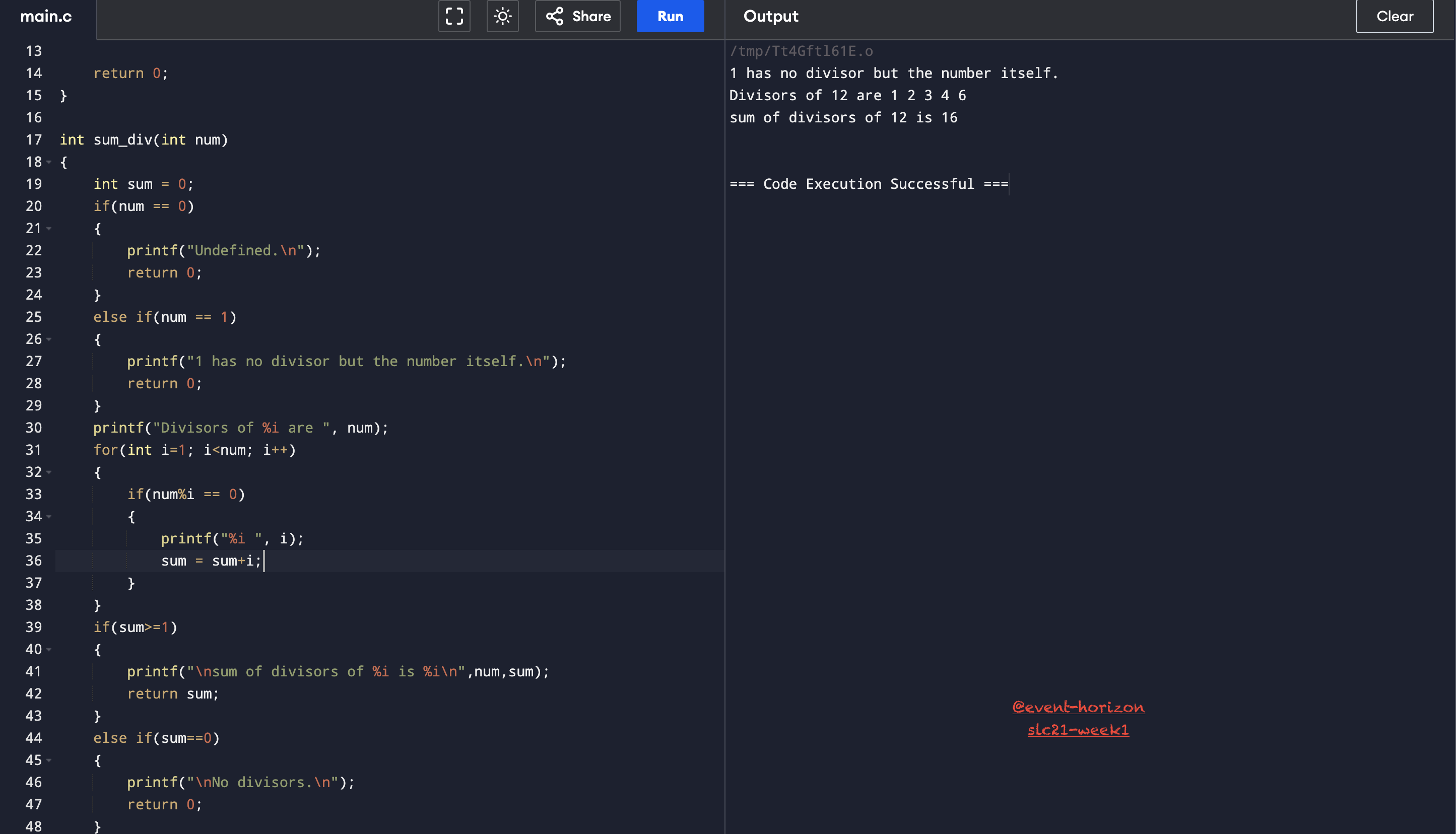Select the main.c file tab
This screenshot has width=1456, height=834.
[46, 16]
